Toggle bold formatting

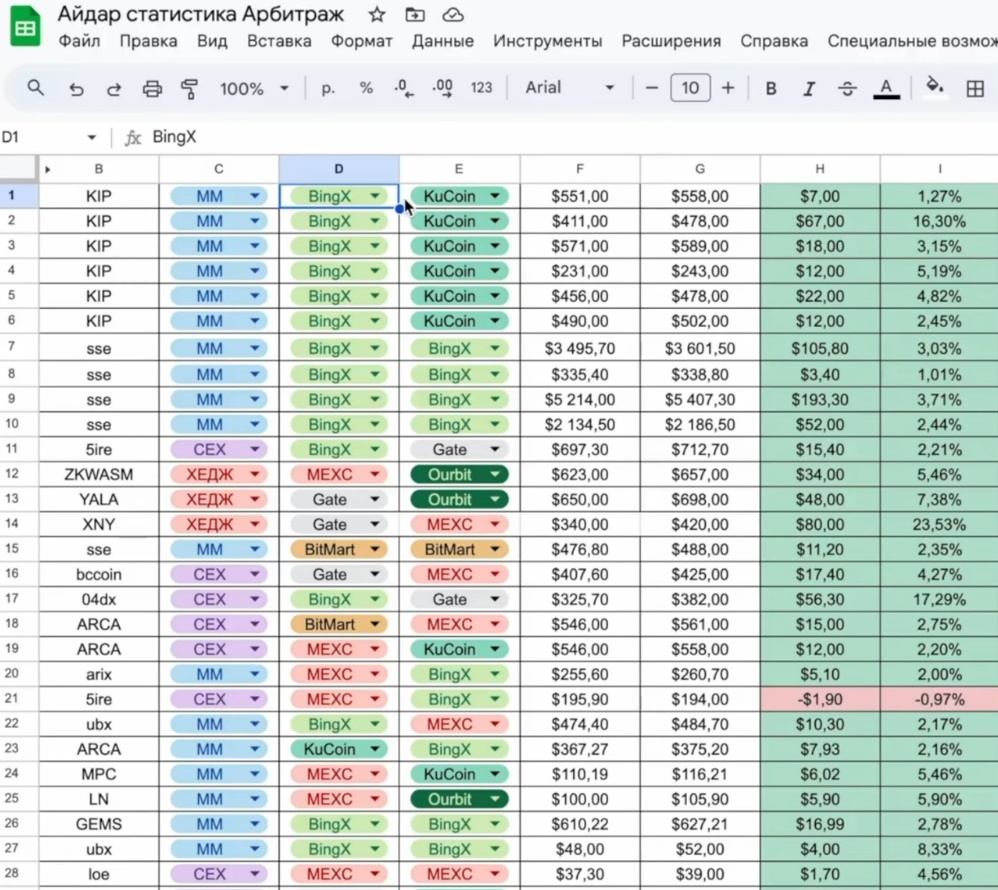pyautogui.click(x=771, y=88)
